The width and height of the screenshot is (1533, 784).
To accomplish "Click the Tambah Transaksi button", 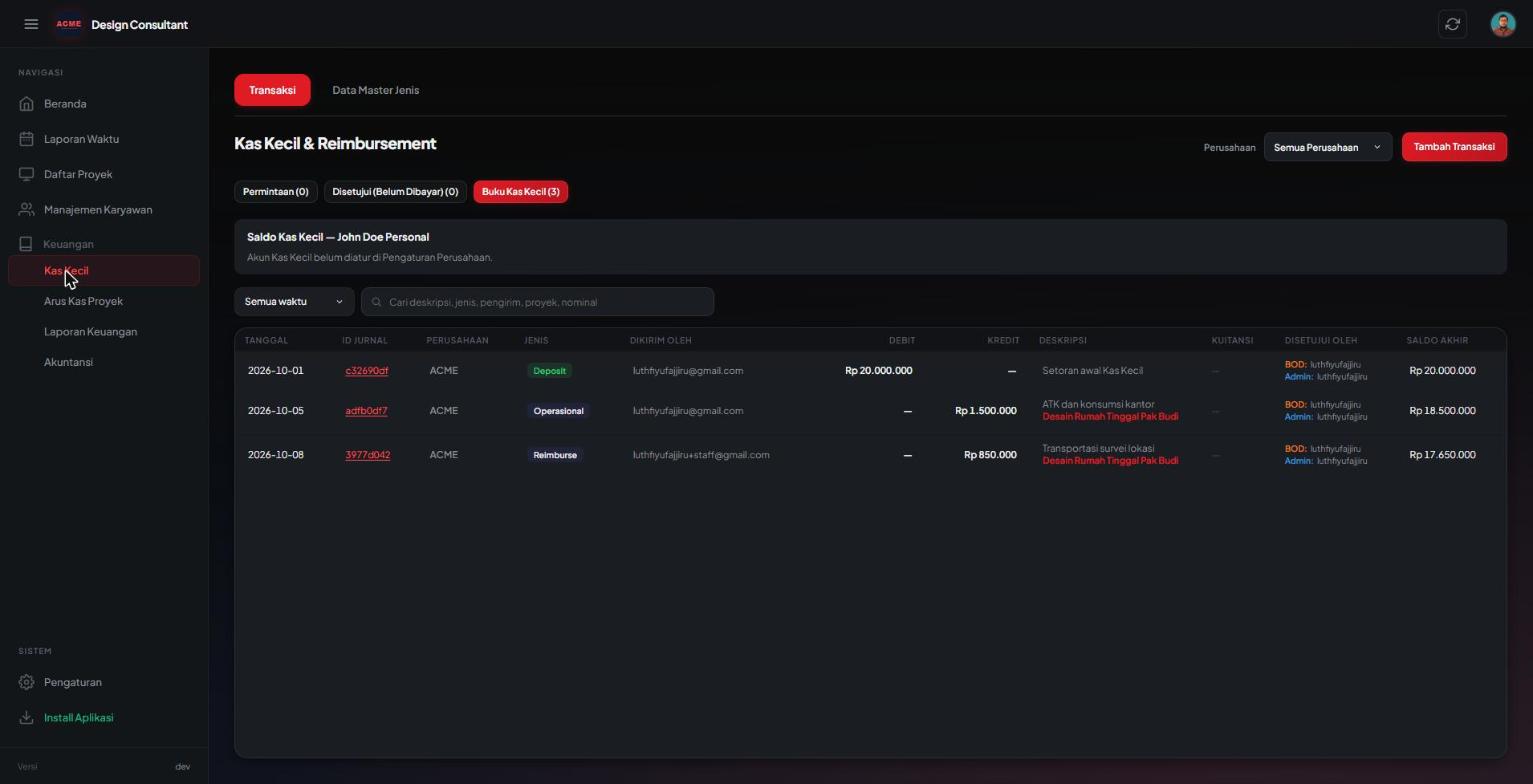I will (x=1453, y=147).
